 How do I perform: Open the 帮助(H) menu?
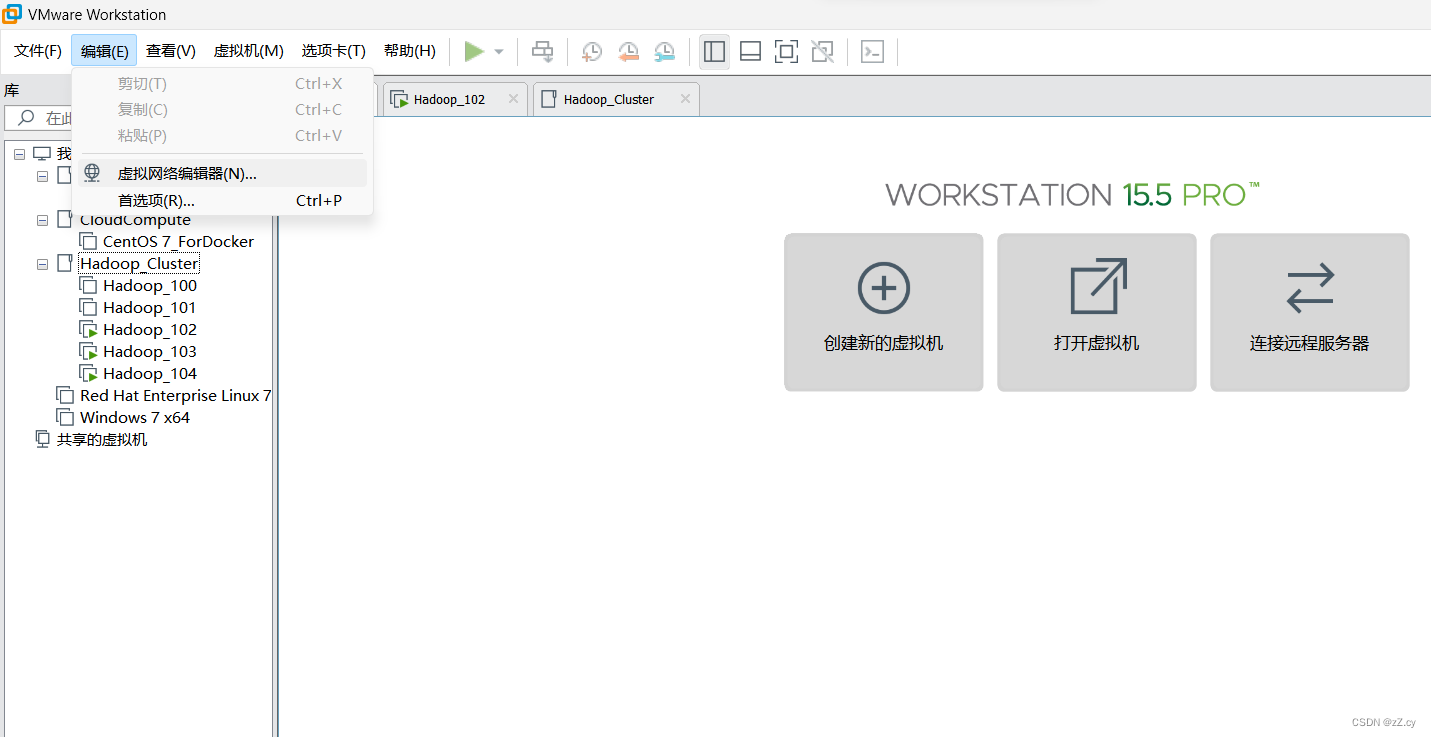410,51
